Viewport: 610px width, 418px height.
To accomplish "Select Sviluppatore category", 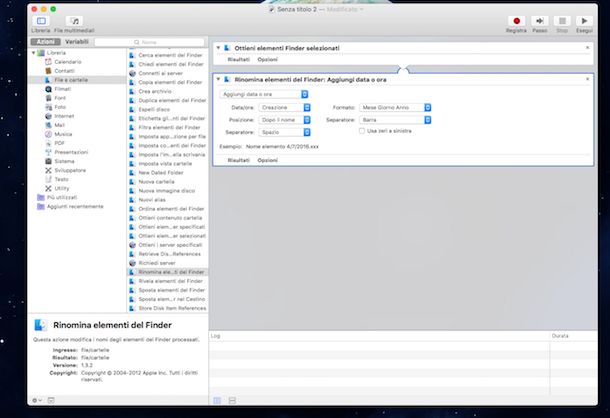I will [70, 170].
